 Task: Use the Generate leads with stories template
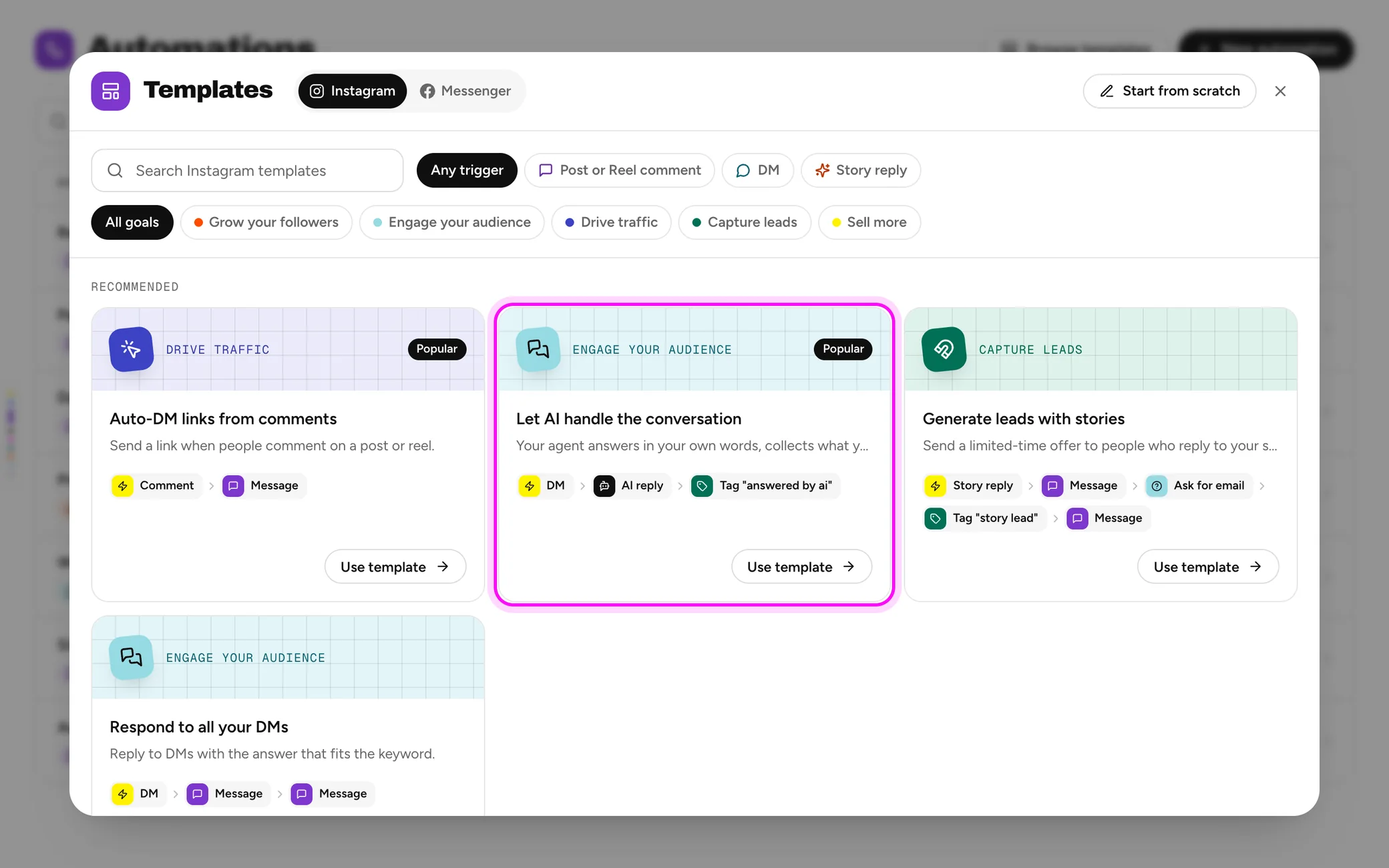point(1207,567)
